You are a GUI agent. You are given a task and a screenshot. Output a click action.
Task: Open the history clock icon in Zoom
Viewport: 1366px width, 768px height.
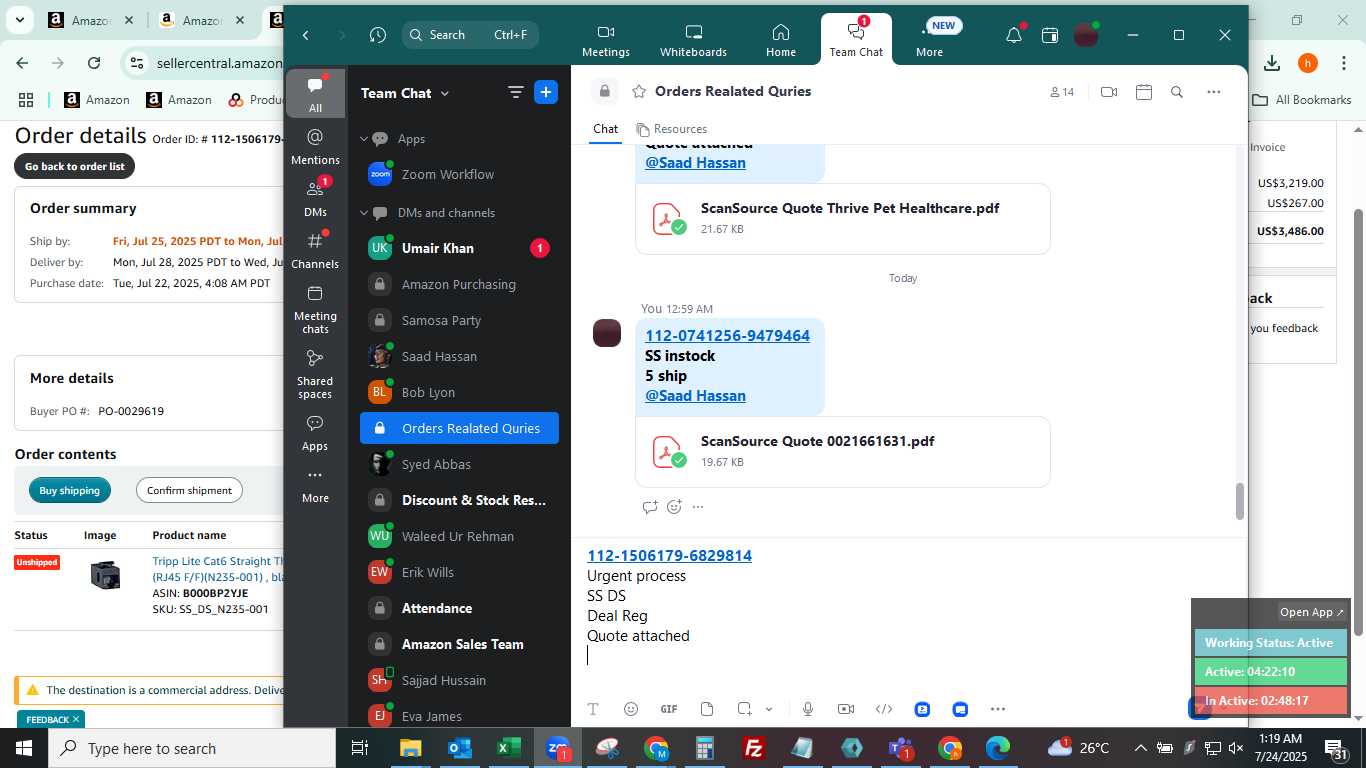point(377,35)
